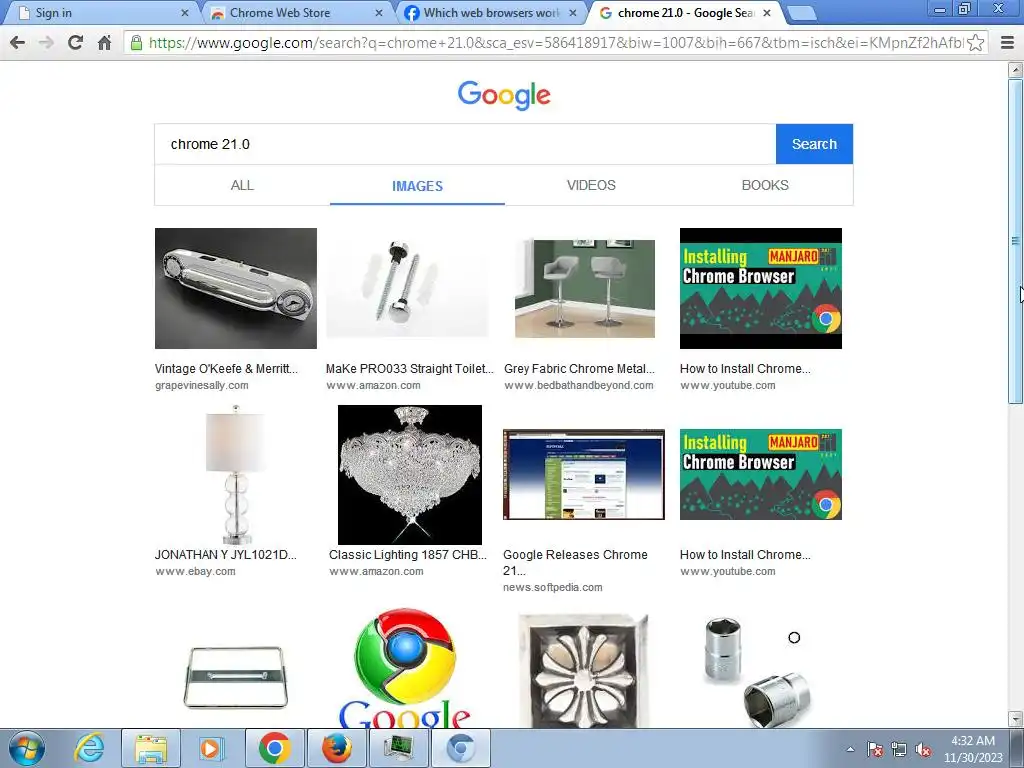Click the vertical scrollbar thumb
The height and width of the screenshot is (768, 1024).
tap(1016, 242)
